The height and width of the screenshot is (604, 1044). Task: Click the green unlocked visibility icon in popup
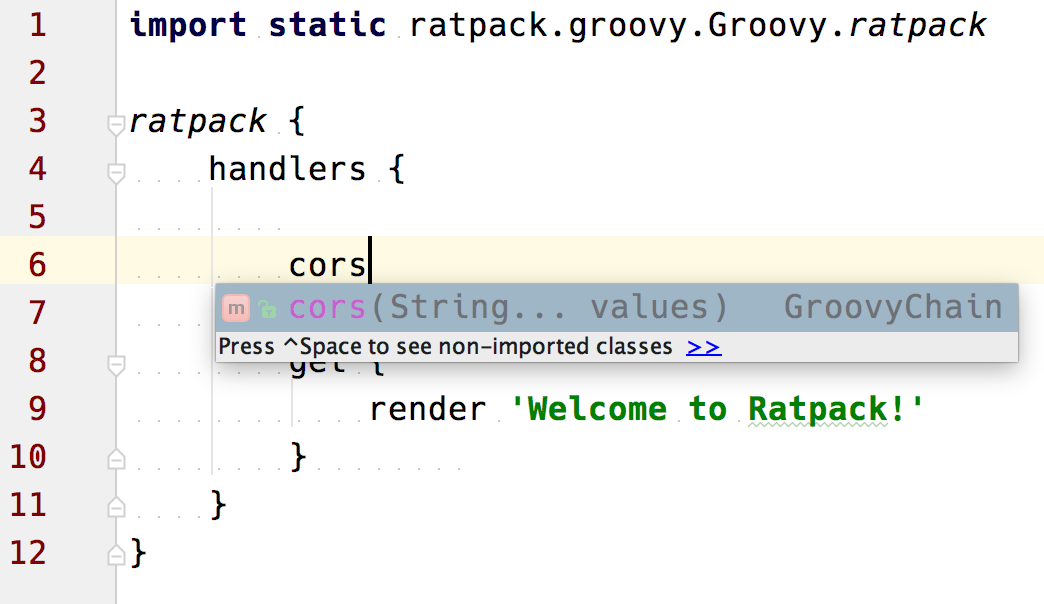(268, 309)
